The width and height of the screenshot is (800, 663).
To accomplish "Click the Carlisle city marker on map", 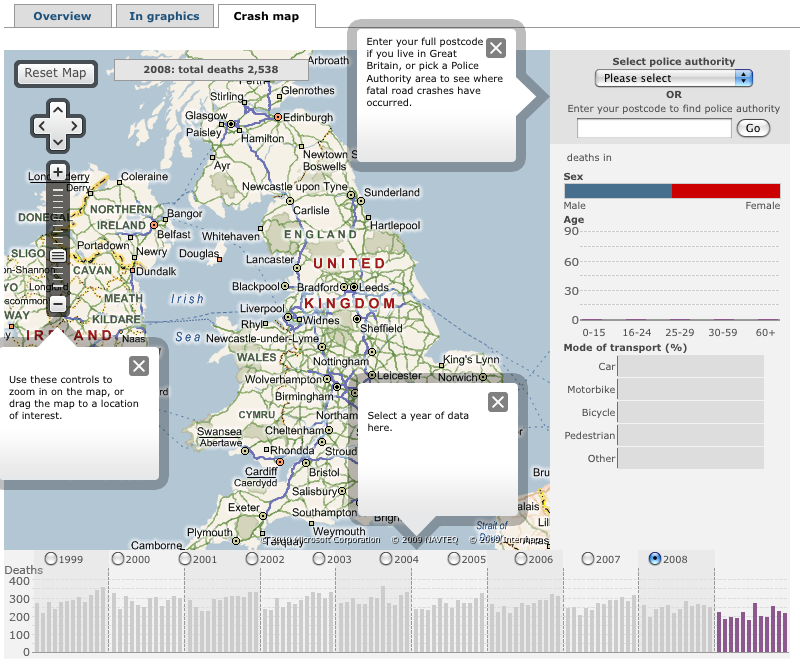I will click(x=290, y=201).
